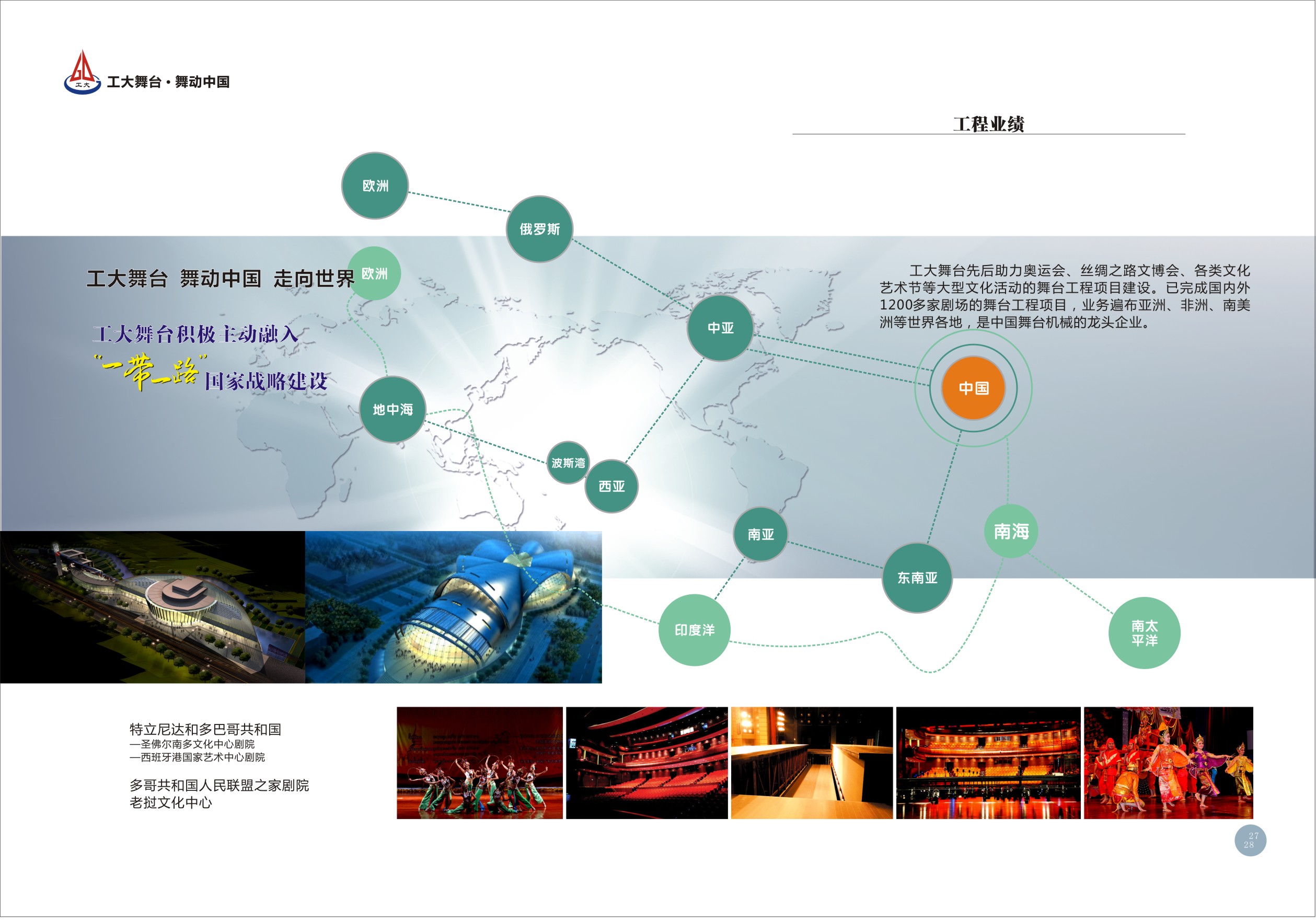Click the 西亚 circle node

point(611,486)
